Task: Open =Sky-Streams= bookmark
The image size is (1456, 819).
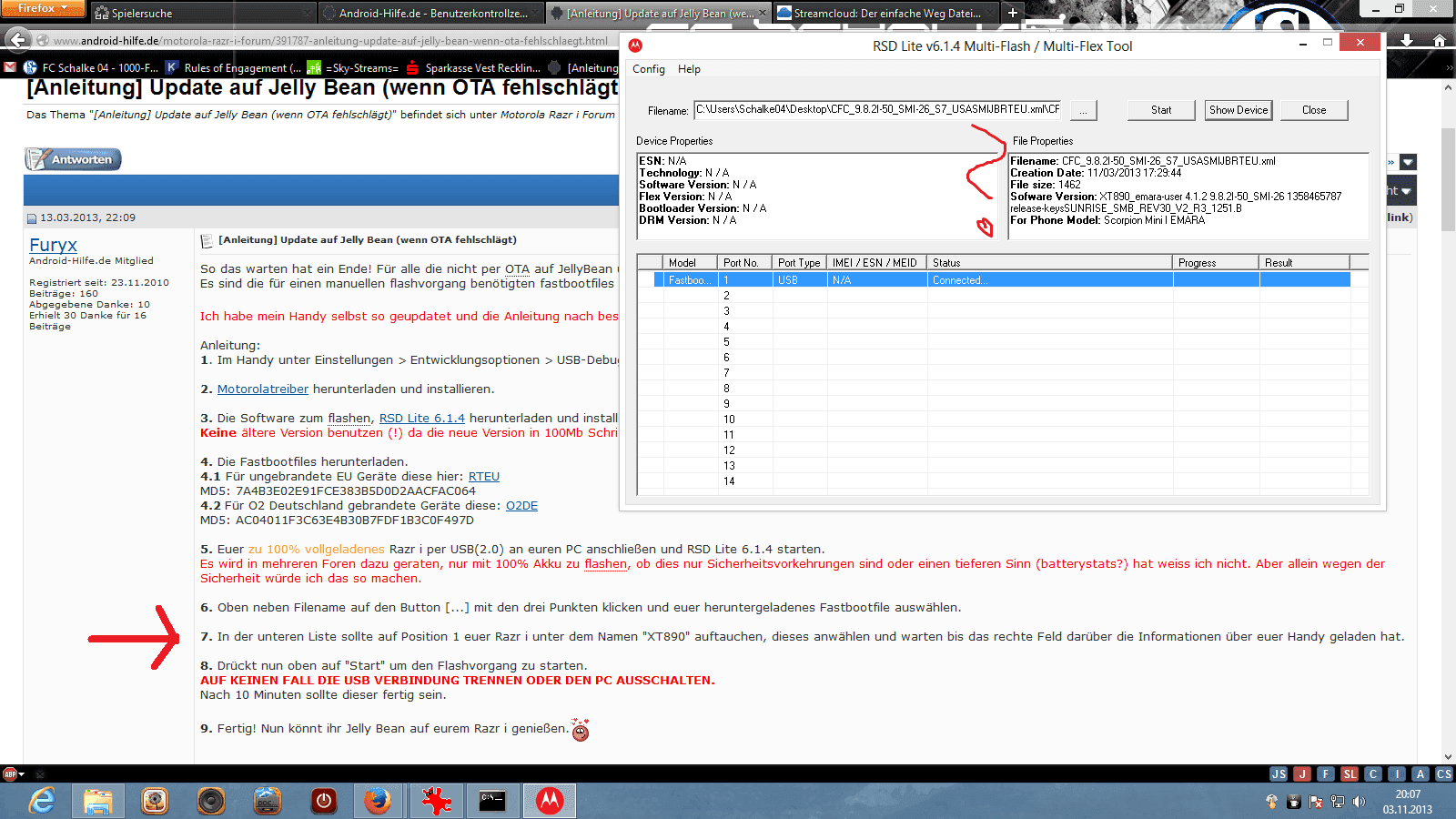Action: click(353, 67)
